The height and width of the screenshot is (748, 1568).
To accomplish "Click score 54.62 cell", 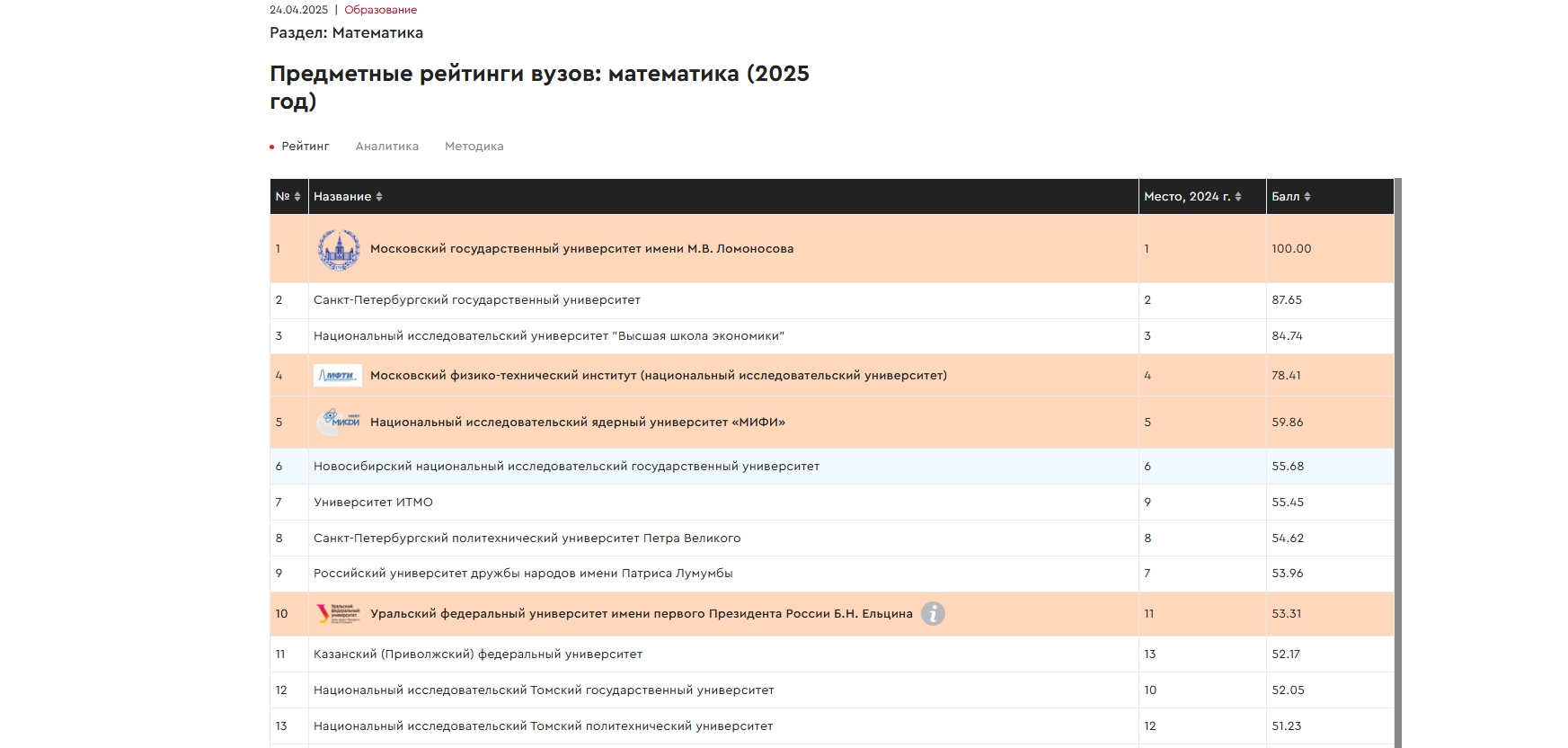I will pos(1330,539).
